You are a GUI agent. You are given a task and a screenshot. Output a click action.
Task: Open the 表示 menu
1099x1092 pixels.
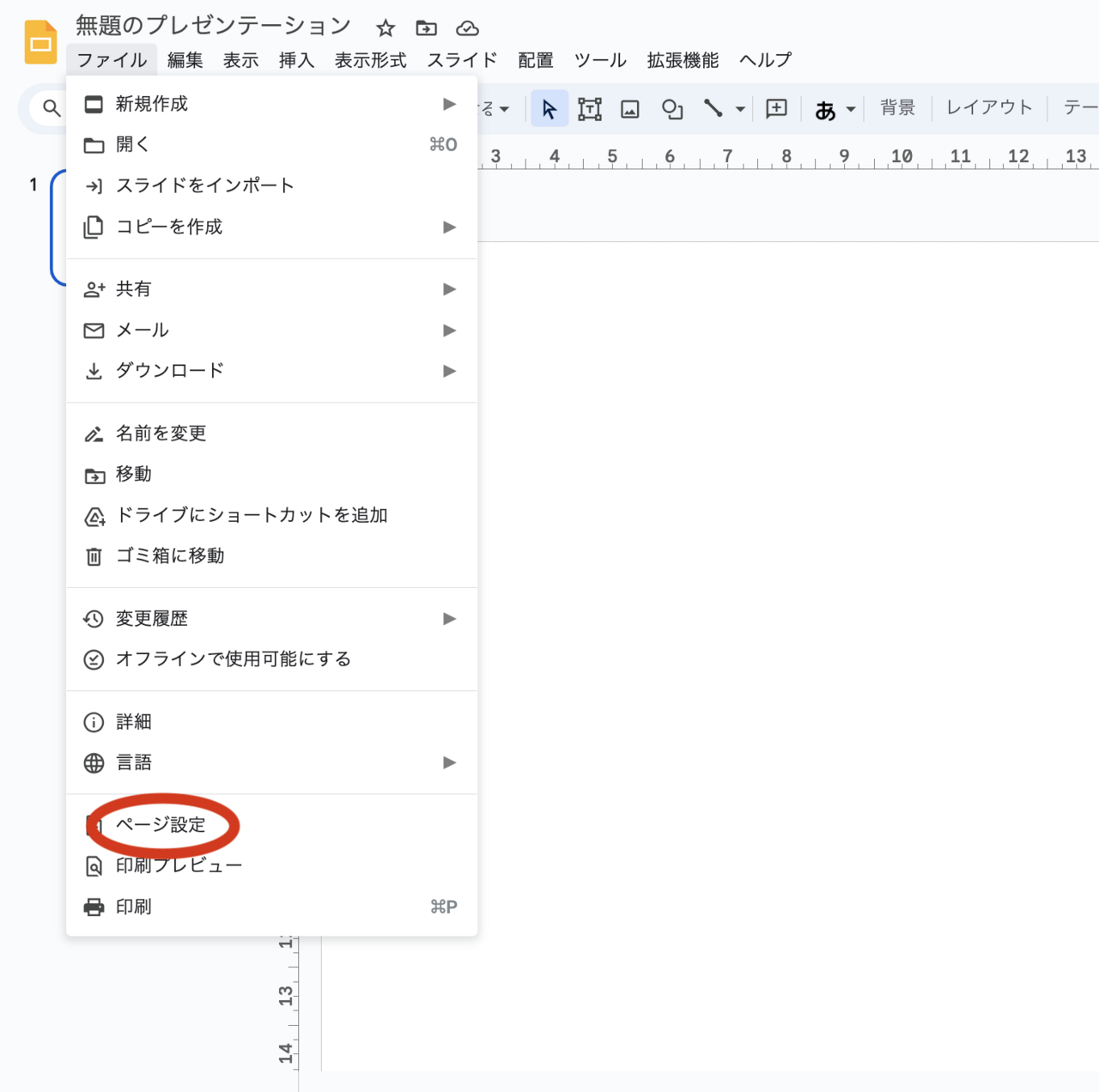240,60
